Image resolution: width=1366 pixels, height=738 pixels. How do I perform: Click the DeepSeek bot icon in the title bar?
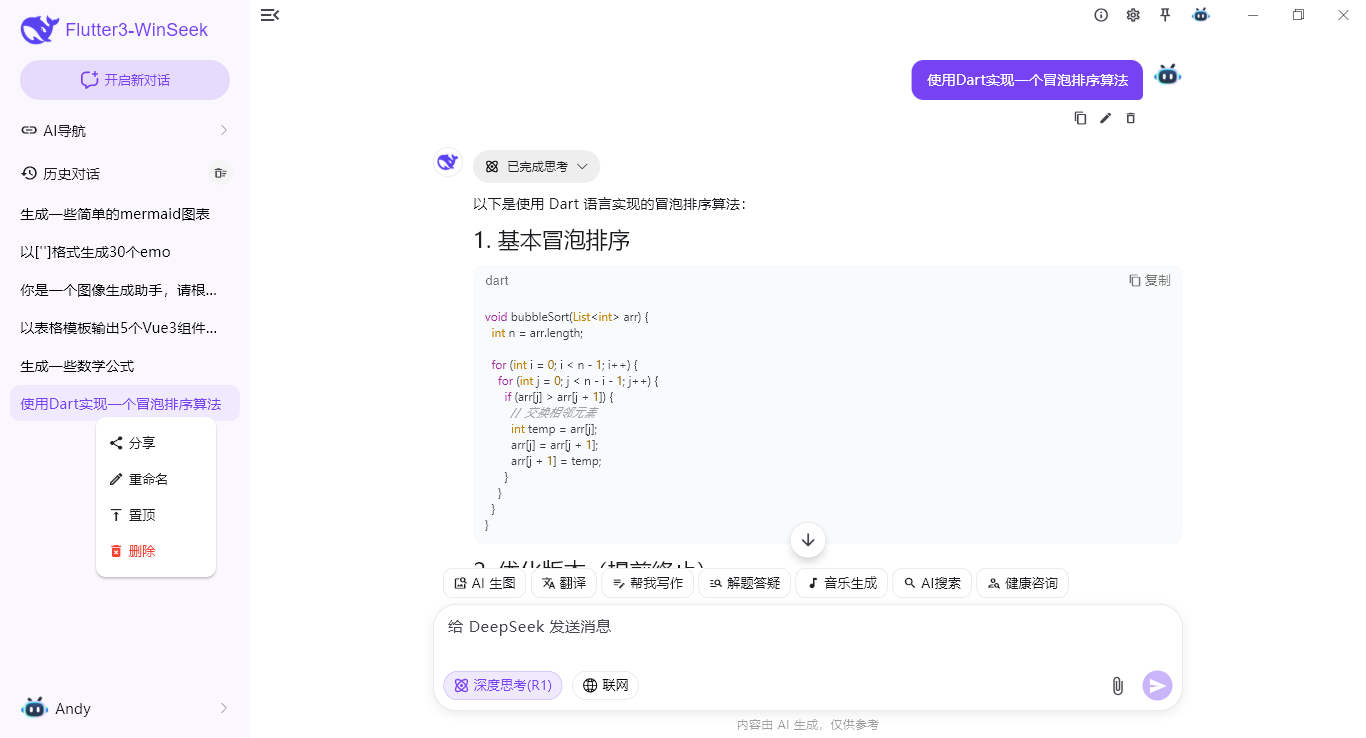click(1200, 15)
